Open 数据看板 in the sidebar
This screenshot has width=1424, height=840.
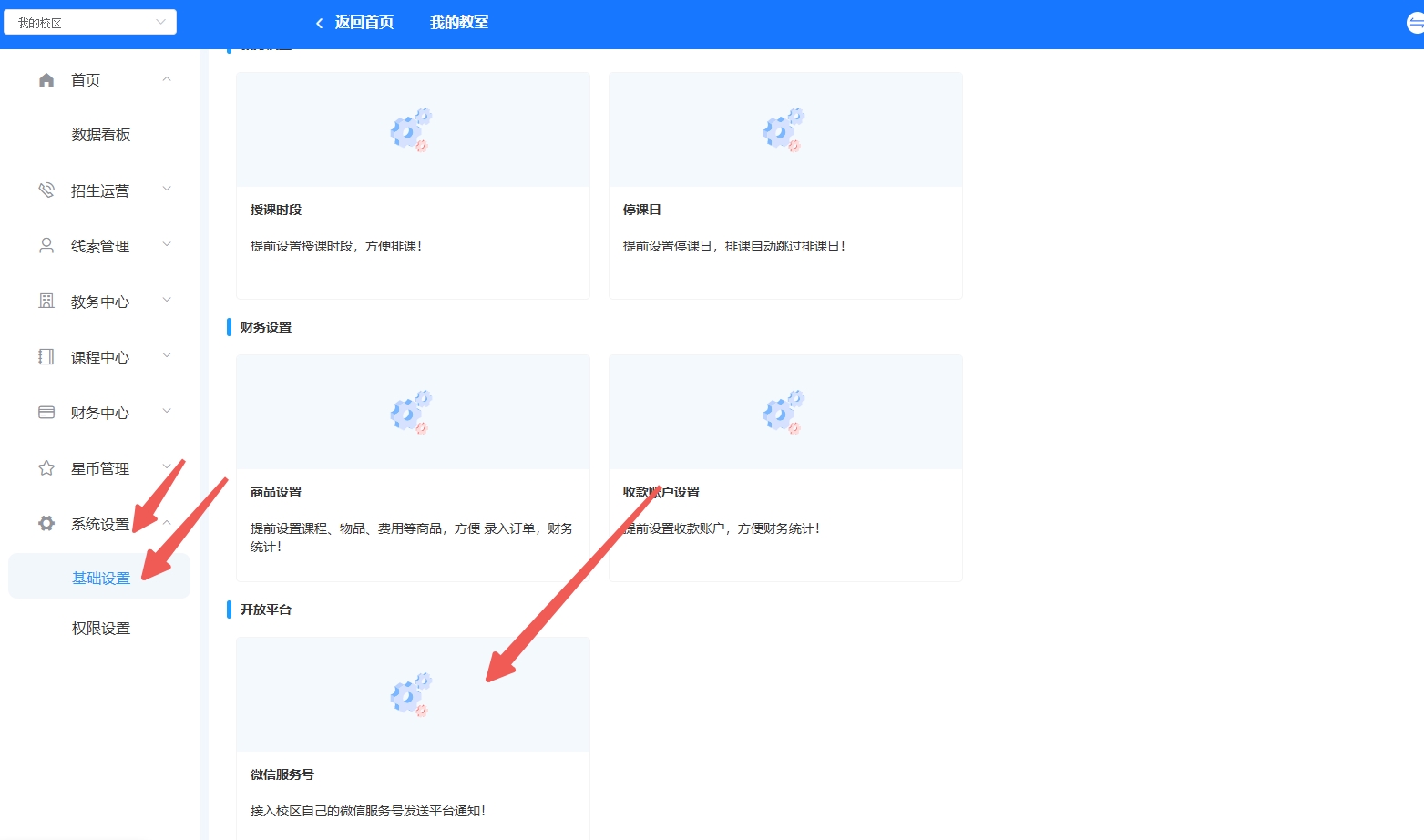101,135
